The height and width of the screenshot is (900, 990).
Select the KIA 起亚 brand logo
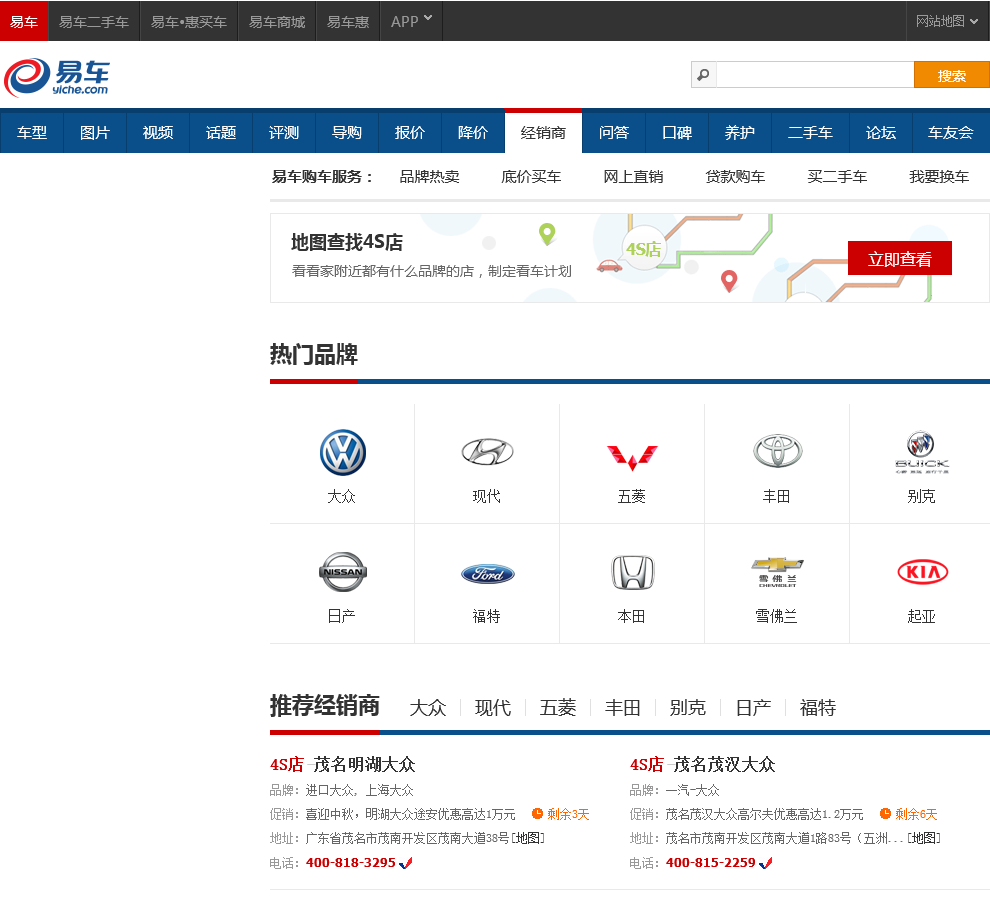(922, 572)
